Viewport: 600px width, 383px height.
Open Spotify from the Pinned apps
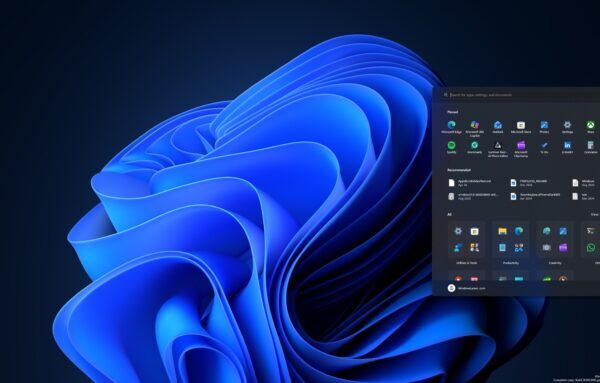[452, 147]
